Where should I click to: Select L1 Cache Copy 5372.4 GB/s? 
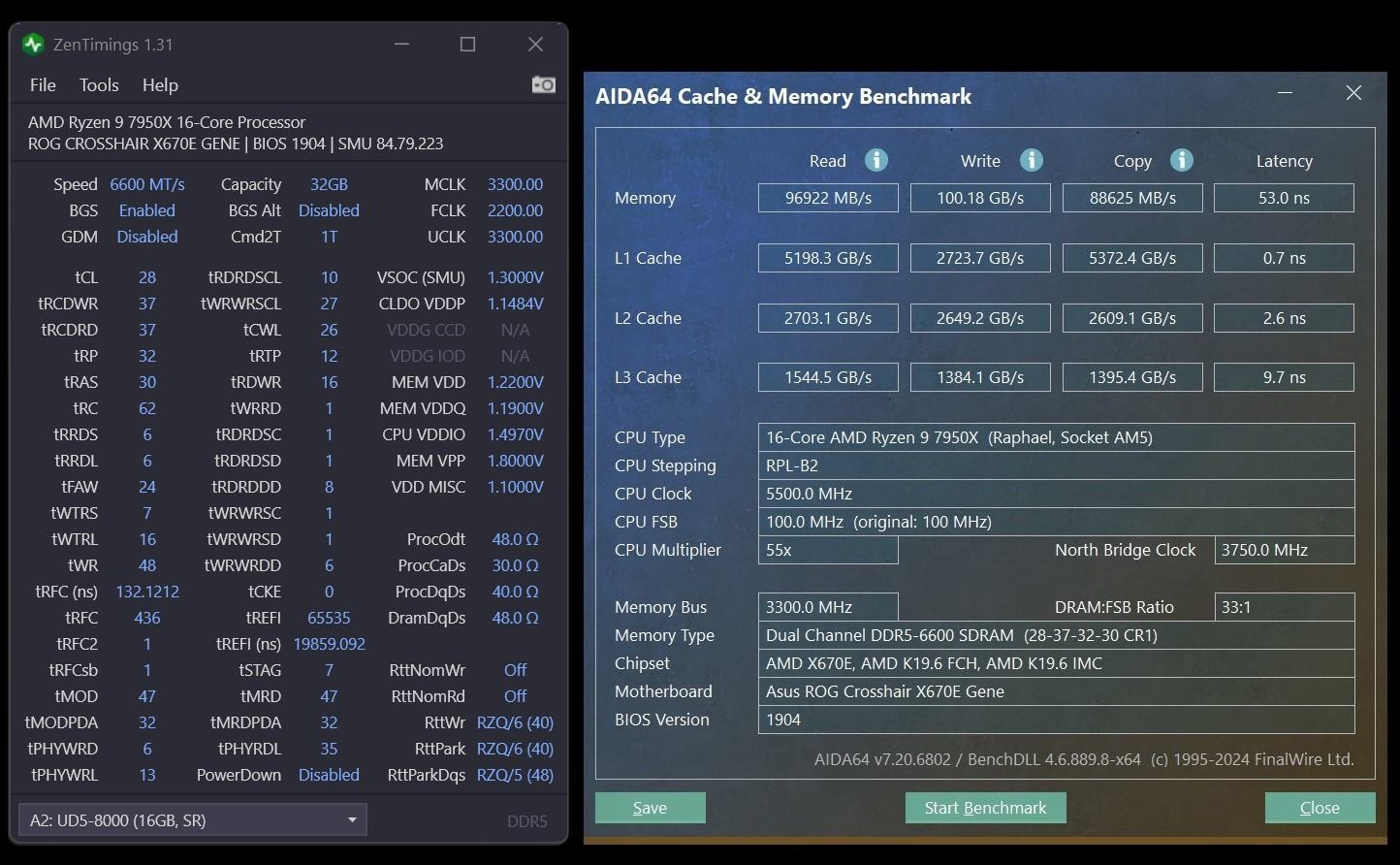pyautogui.click(x=1132, y=258)
